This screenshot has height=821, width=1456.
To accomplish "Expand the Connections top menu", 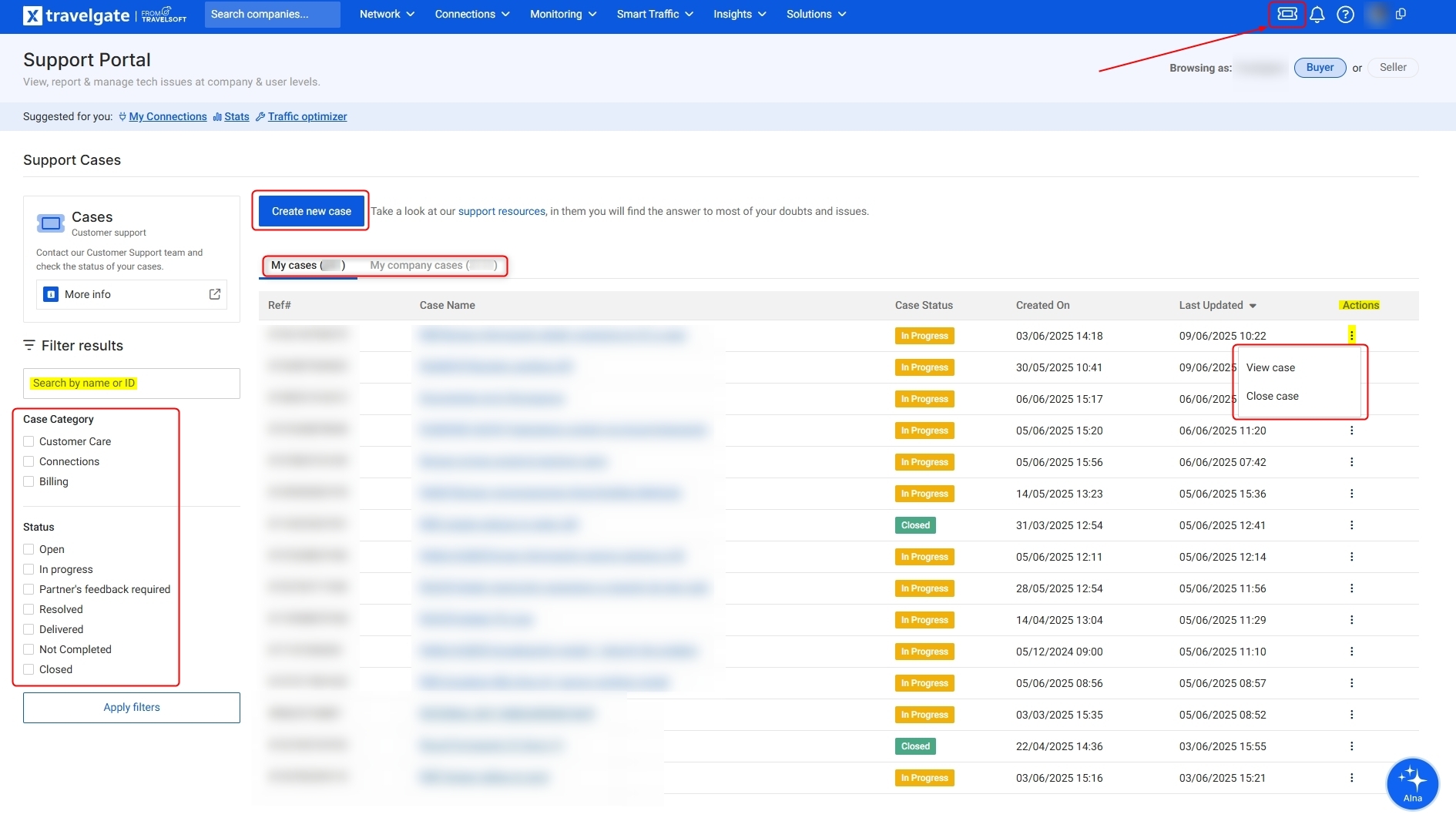I will pyautogui.click(x=471, y=14).
